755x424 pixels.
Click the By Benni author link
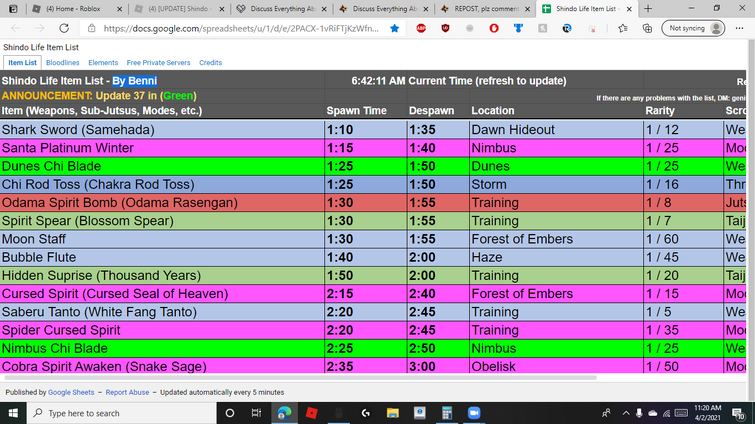click(134, 81)
